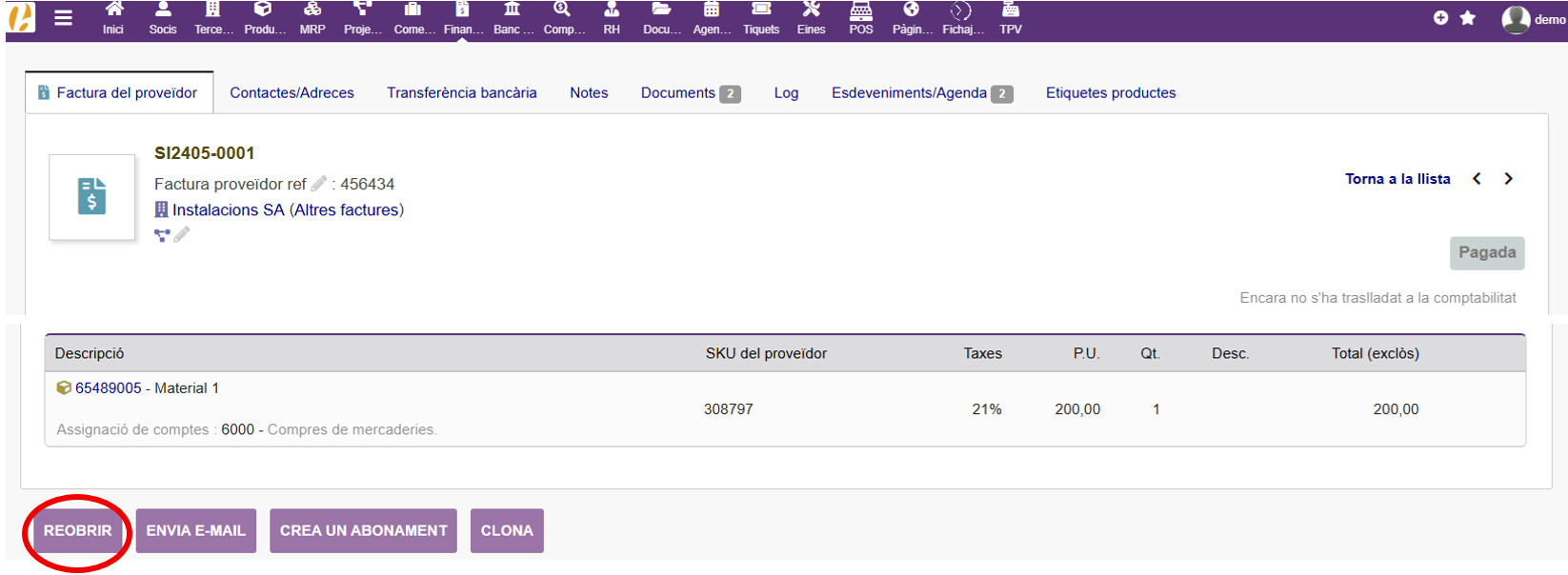1568x575 pixels.
Task: Open the demo user dropdown
Action: 1533,19
